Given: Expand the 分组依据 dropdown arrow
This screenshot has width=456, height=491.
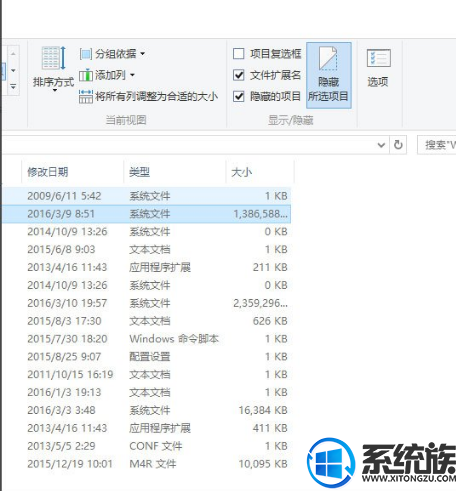Looking at the screenshot, I should 142,54.
